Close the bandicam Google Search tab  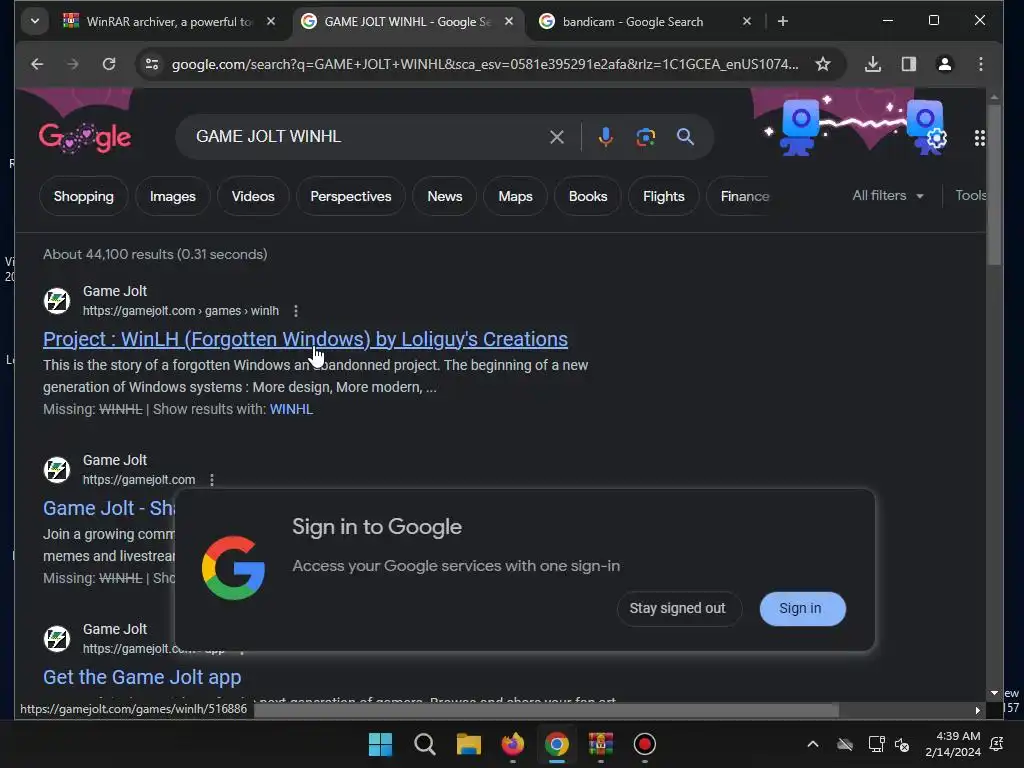pyautogui.click(x=746, y=22)
